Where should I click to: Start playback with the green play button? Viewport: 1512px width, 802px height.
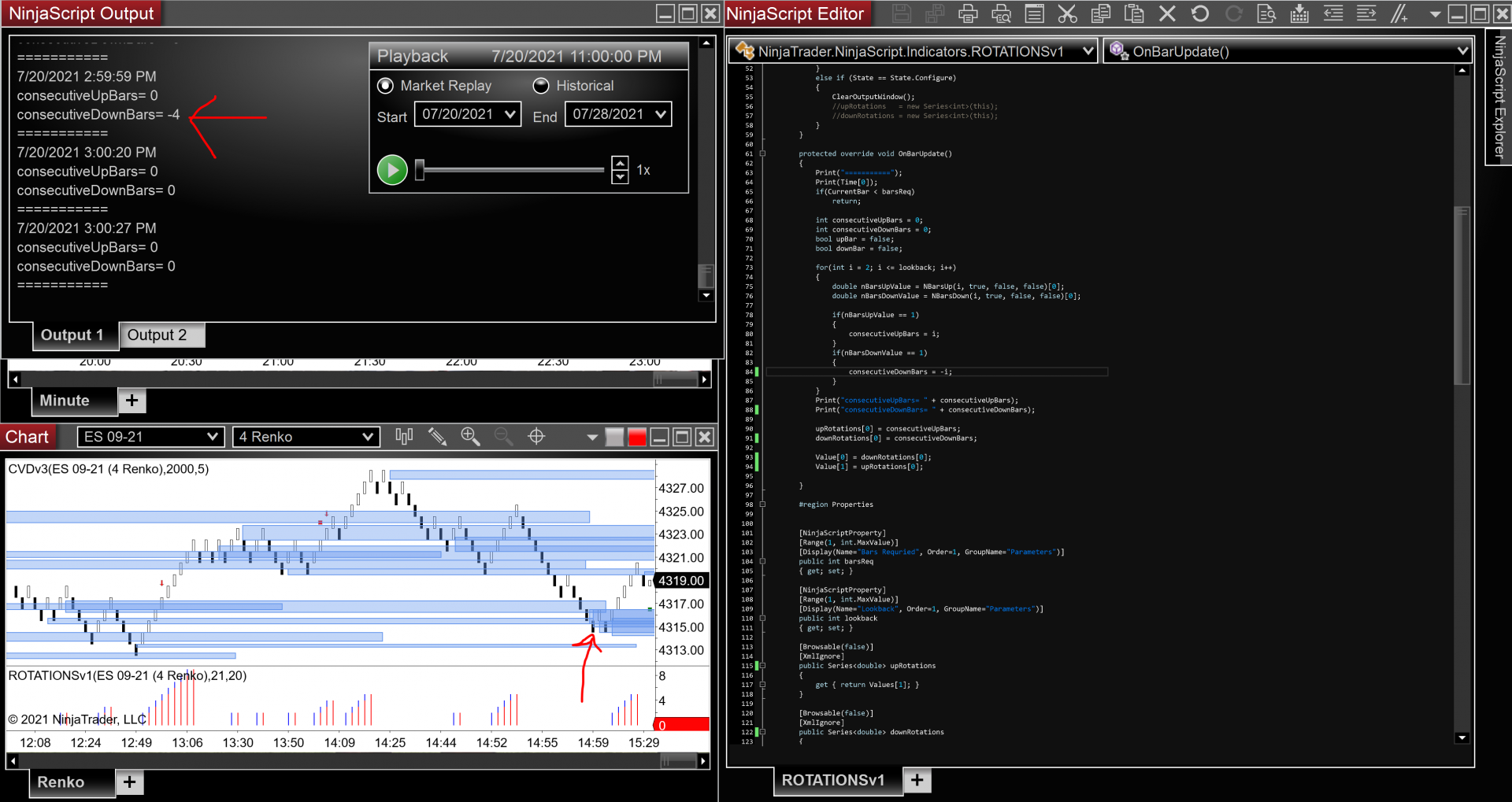pos(392,170)
